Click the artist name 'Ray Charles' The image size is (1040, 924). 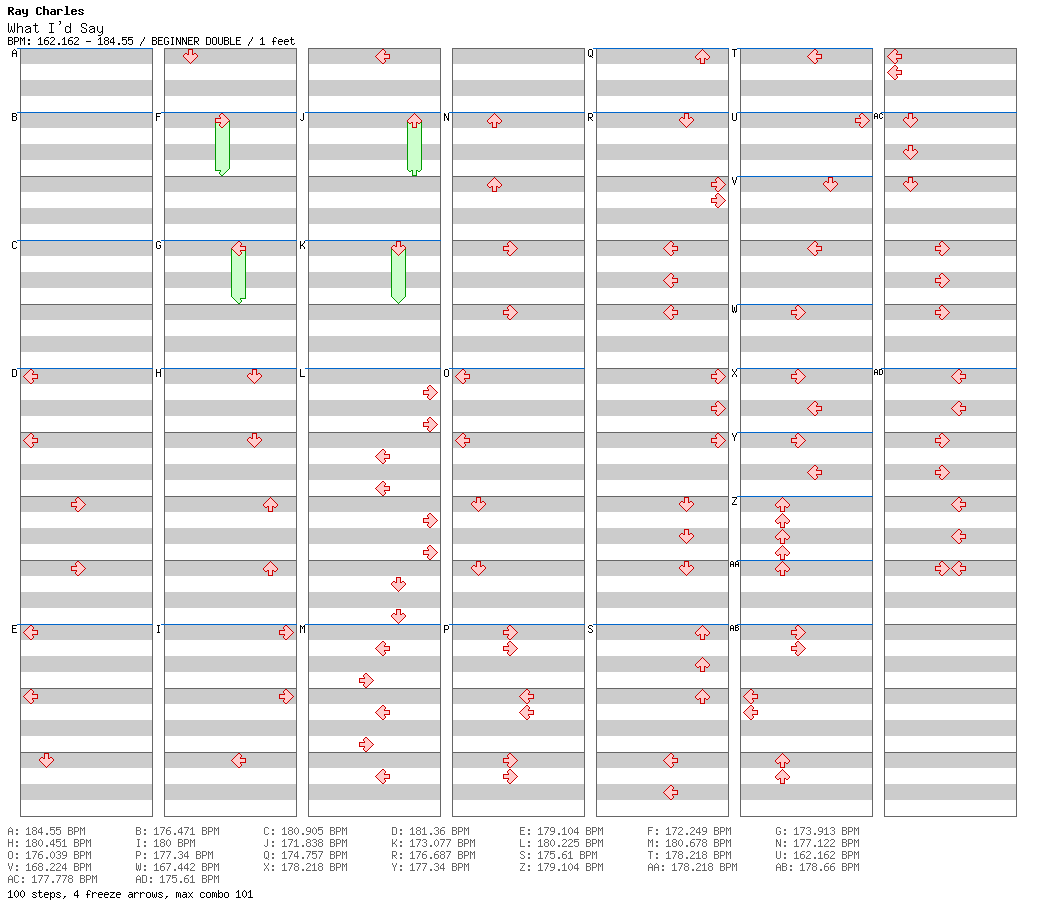click(x=46, y=11)
